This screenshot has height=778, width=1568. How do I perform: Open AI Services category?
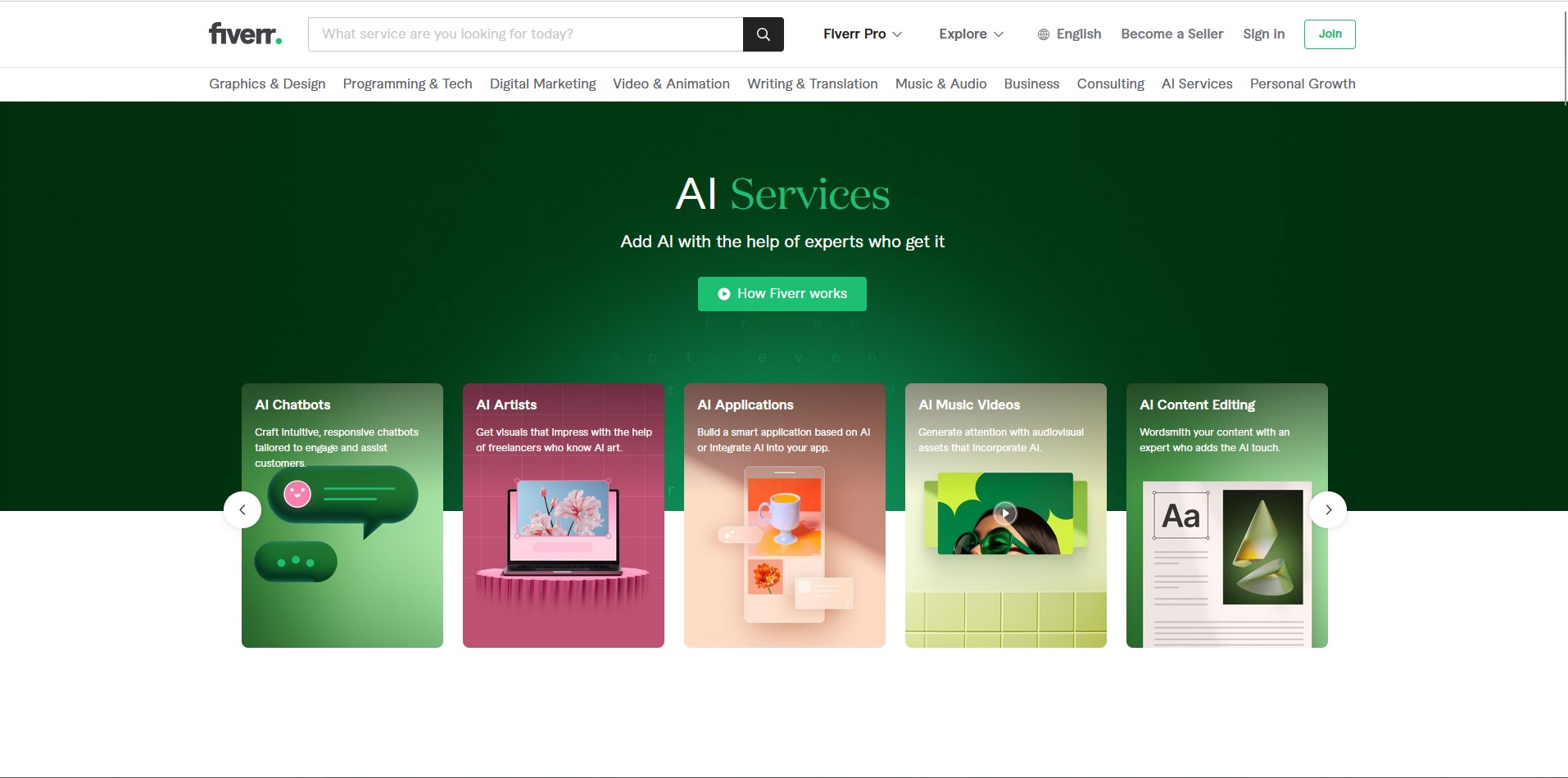point(1197,84)
